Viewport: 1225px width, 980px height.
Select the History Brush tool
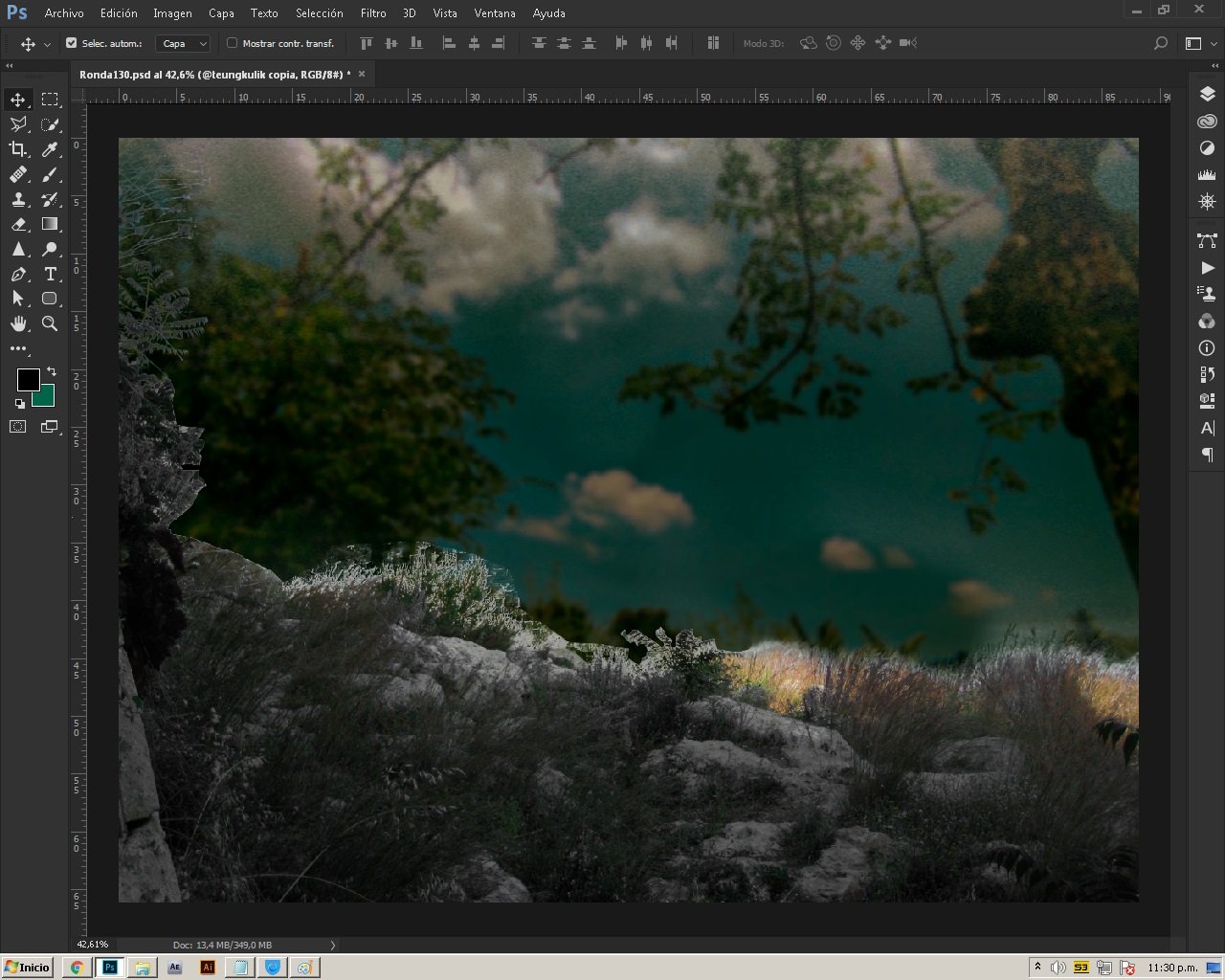(x=50, y=199)
